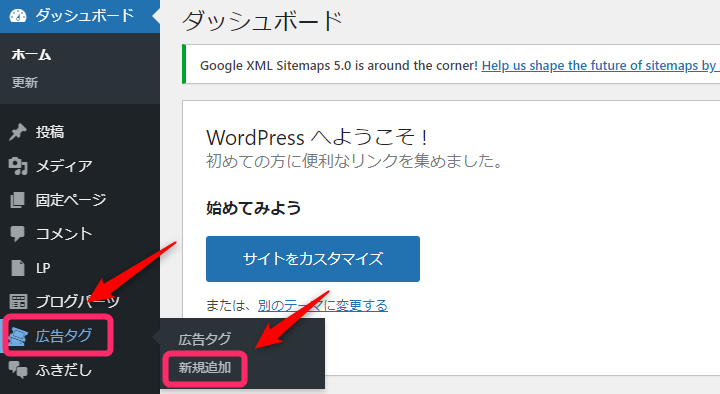The height and width of the screenshot is (394, 720).
Task: Click the document icon beside LP
Action: coord(18,268)
